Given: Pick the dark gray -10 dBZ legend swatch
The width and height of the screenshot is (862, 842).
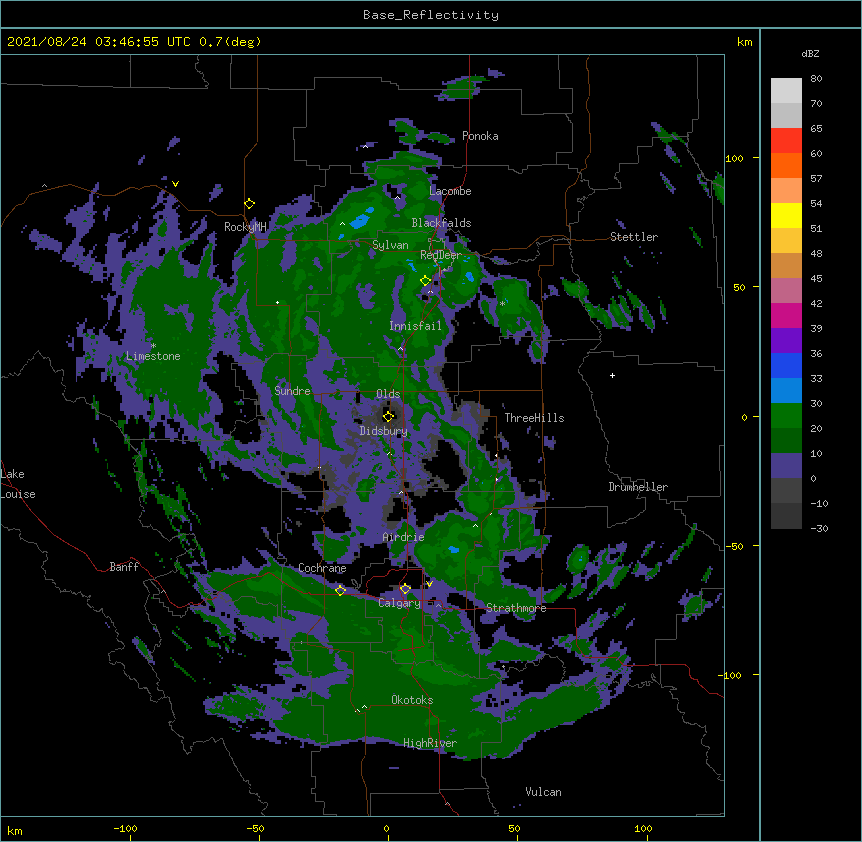Looking at the screenshot, I should coord(786,516).
